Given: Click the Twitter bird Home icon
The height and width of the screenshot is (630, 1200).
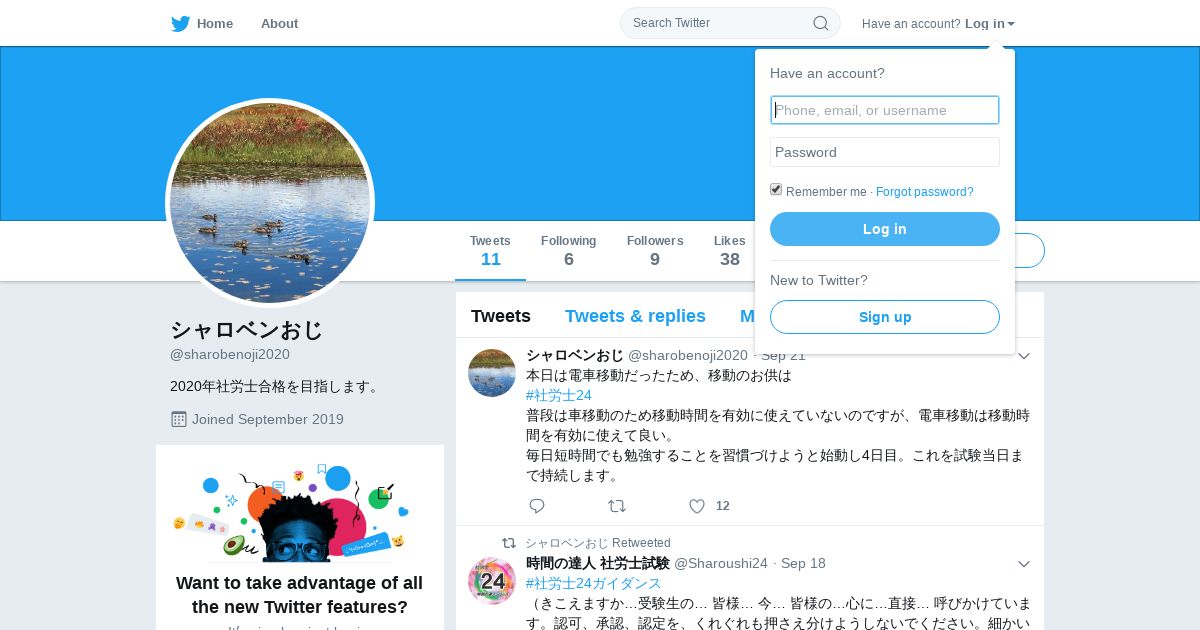Looking at the screenshot, I should tap(180, 24).
